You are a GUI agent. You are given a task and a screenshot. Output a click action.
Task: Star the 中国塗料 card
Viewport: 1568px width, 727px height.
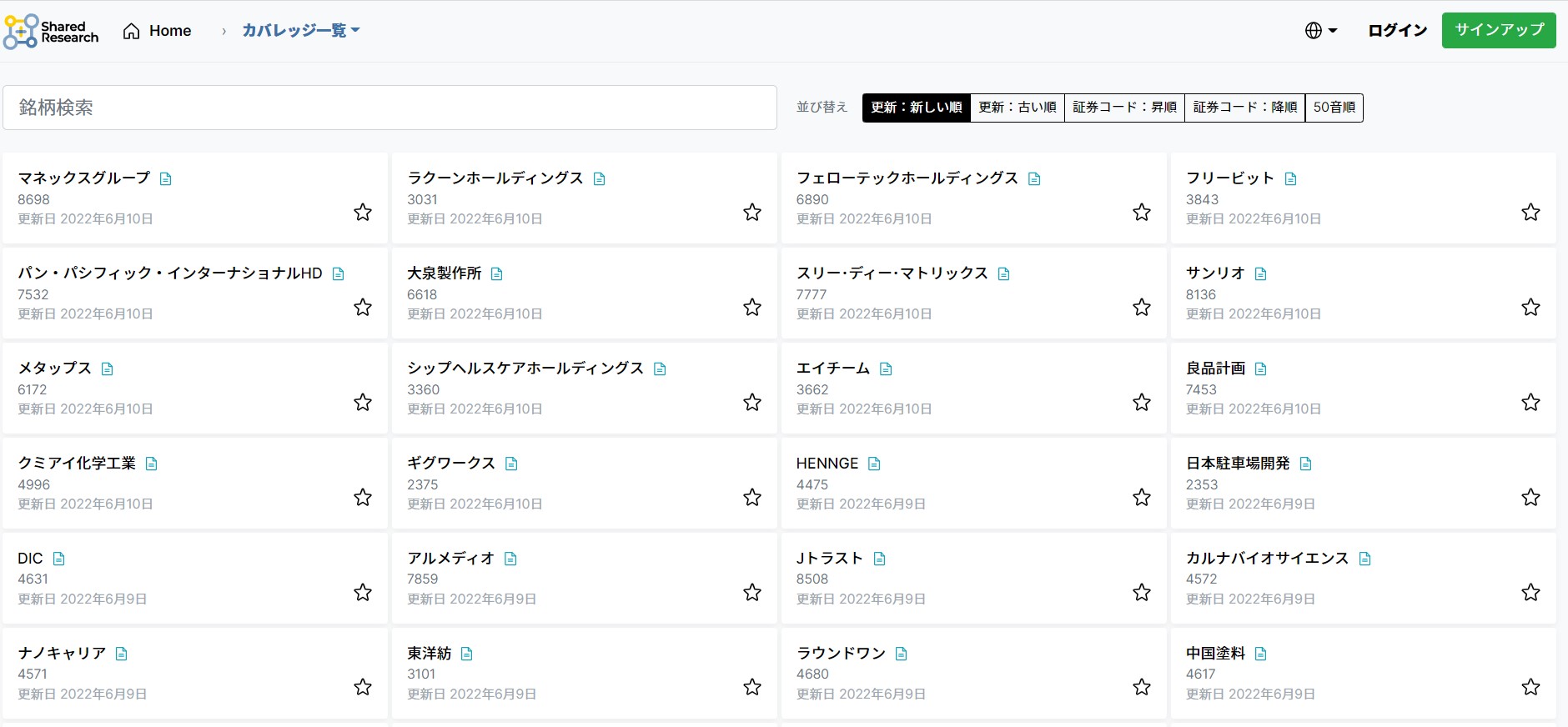click(x=1530, y=687)
